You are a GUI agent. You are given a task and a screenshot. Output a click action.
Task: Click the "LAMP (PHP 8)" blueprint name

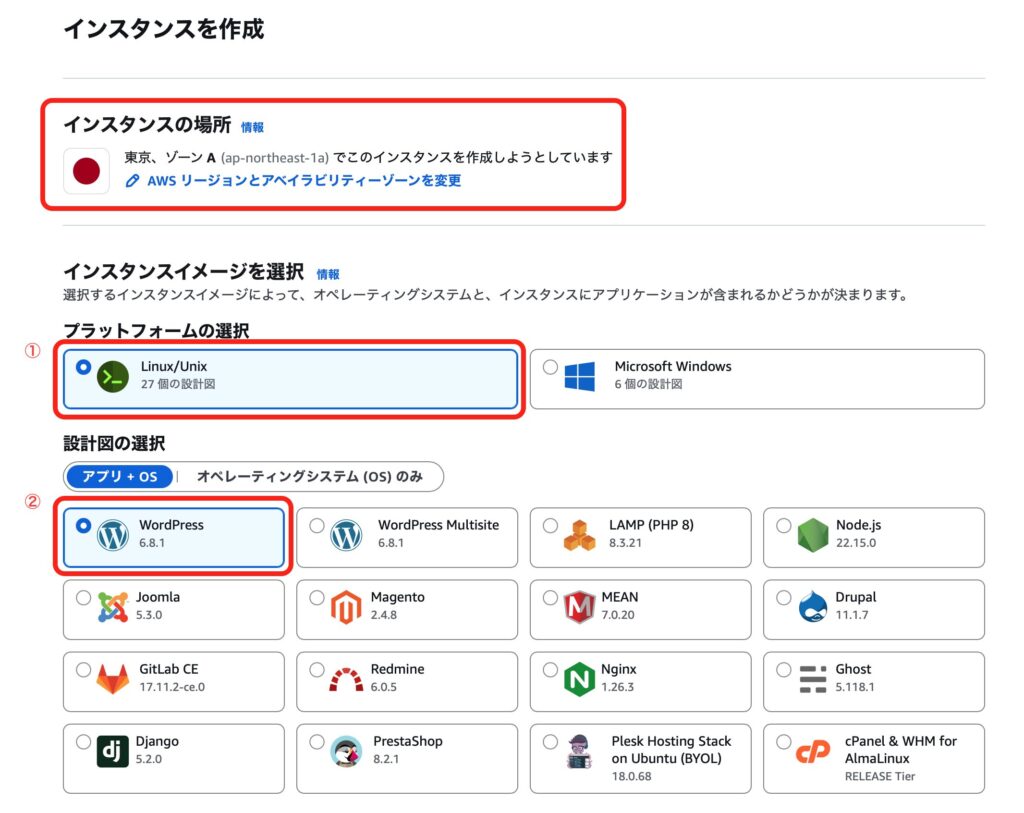(x=651, y=525)
